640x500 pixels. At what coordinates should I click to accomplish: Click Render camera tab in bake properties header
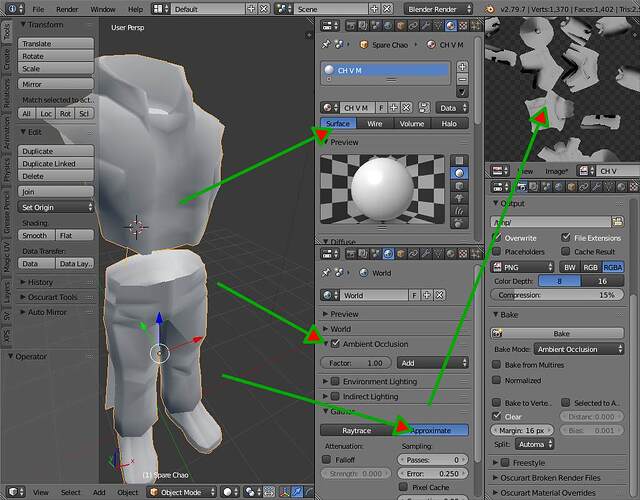[x=522, y=187]
